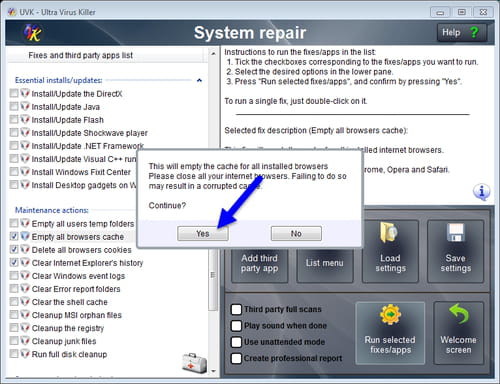This screenshot has width=500, height=384.
Task: Enable Create professional report option
Action: point(236,358)
